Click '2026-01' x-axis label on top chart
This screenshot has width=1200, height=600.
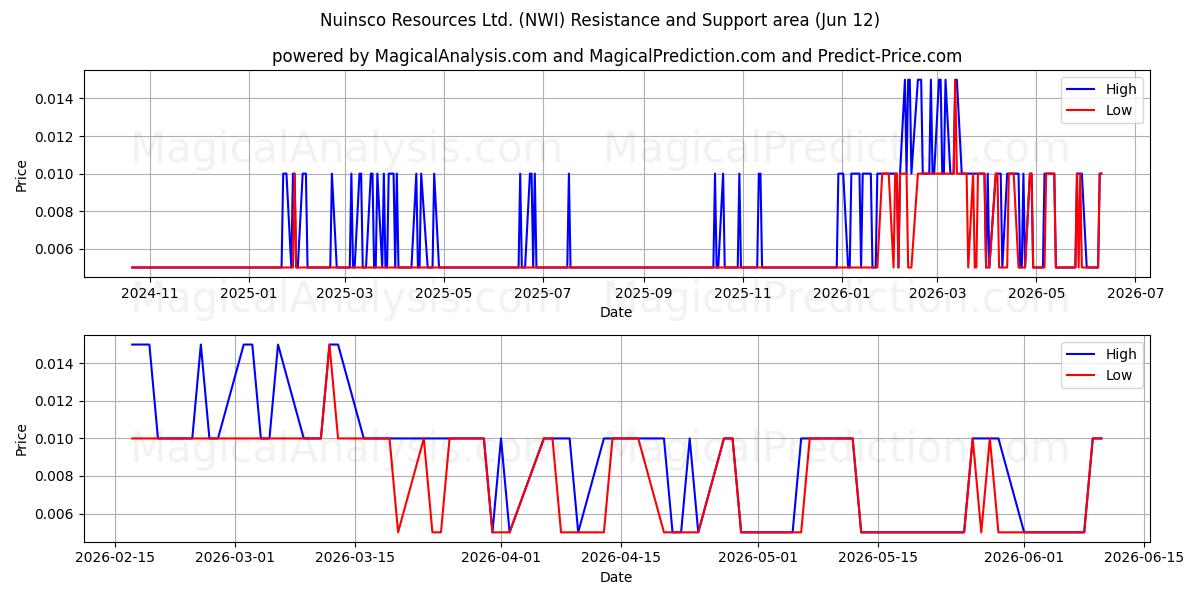[841, 293]
